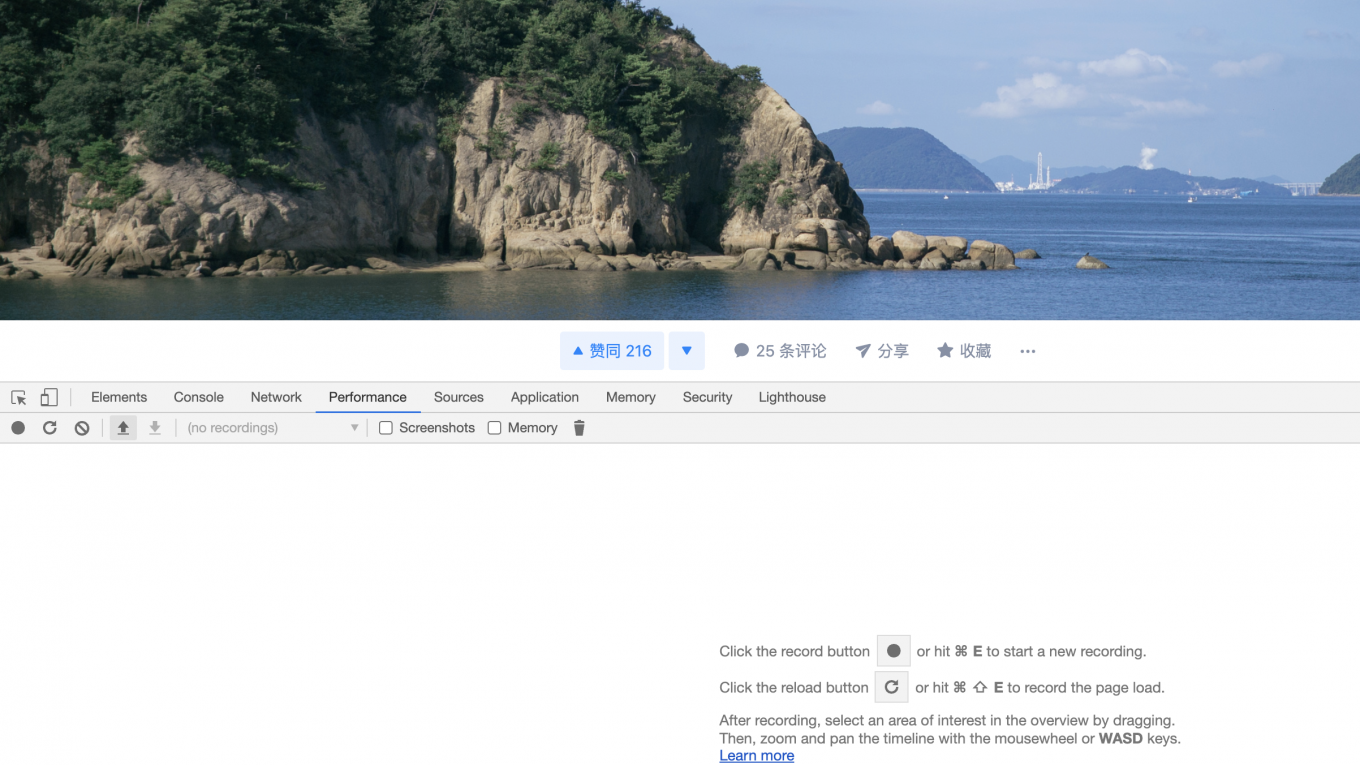1360x765 pixels.
Task: Click the 收藏 star favorite button
Action: [964, 351]
